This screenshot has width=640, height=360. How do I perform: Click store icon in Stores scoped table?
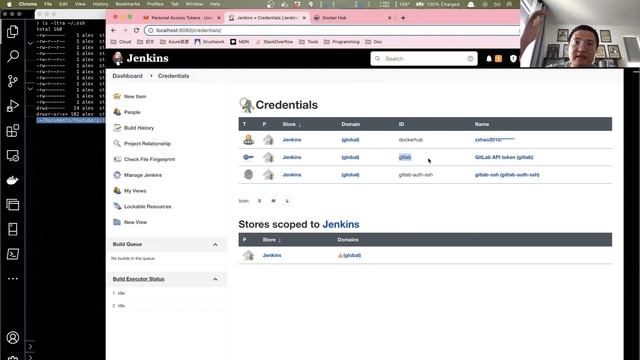point(248,256)
